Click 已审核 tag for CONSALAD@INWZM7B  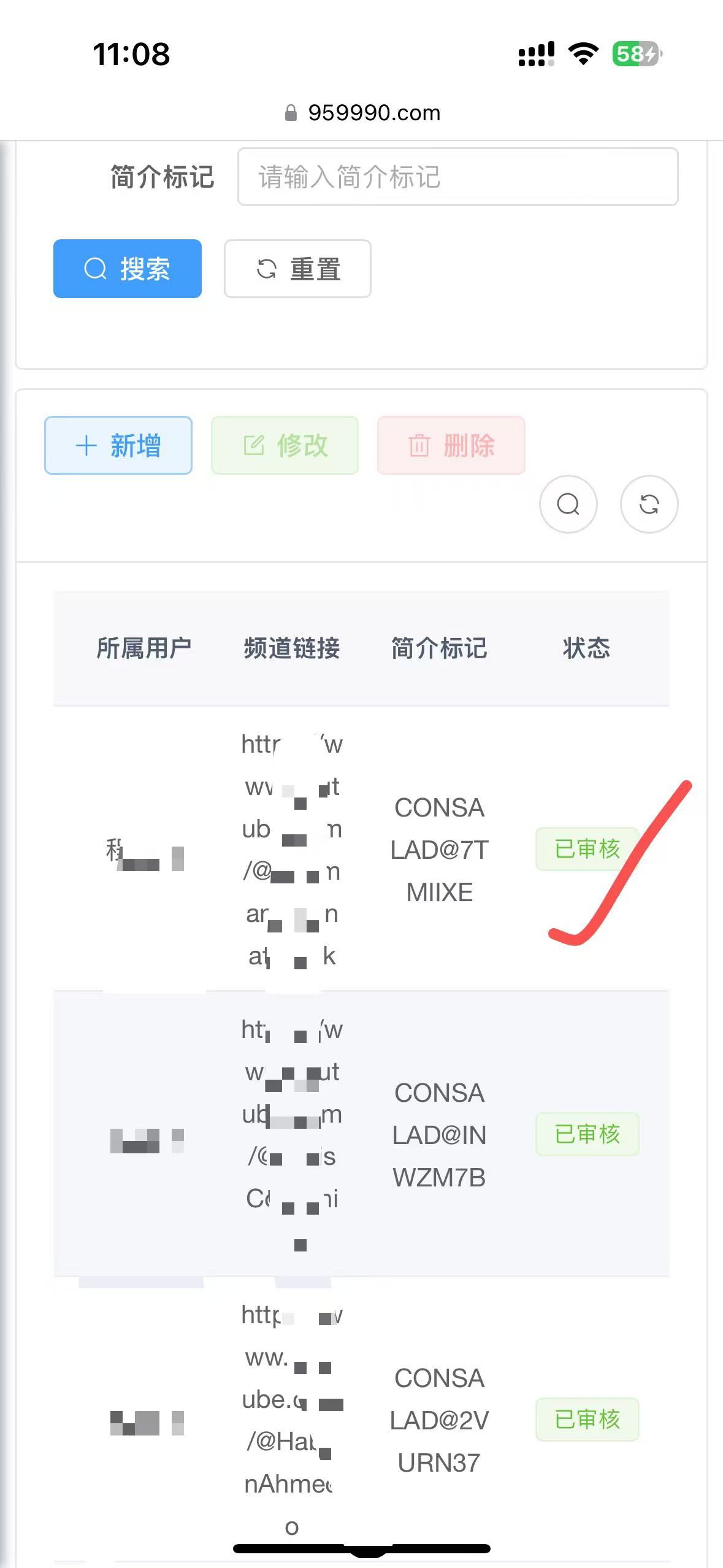[x=587, y=1134]
